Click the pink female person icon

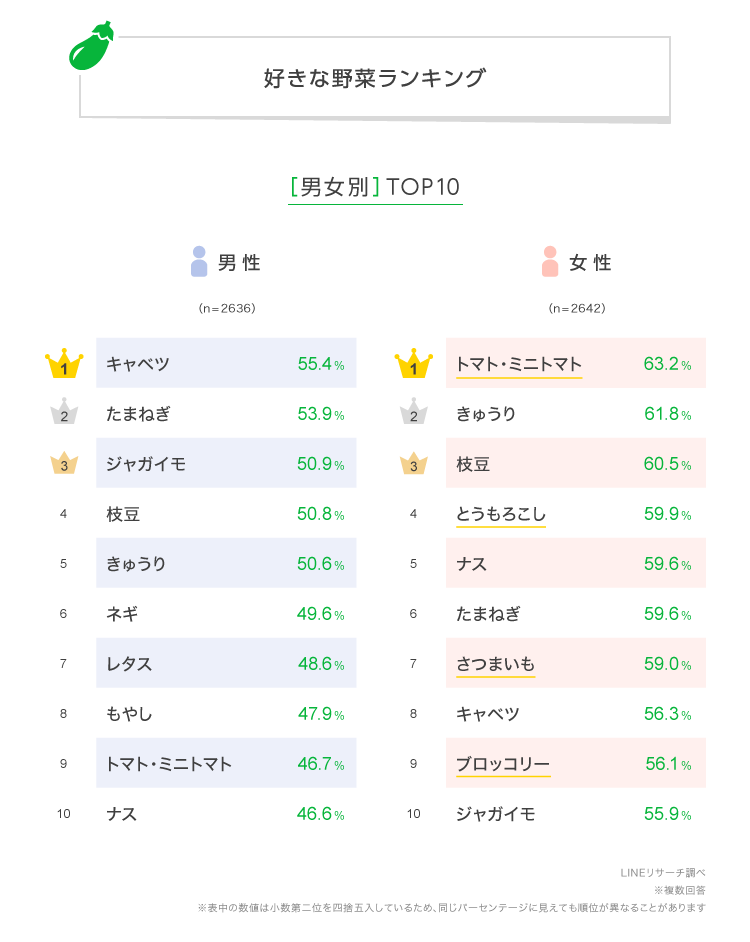549,262
